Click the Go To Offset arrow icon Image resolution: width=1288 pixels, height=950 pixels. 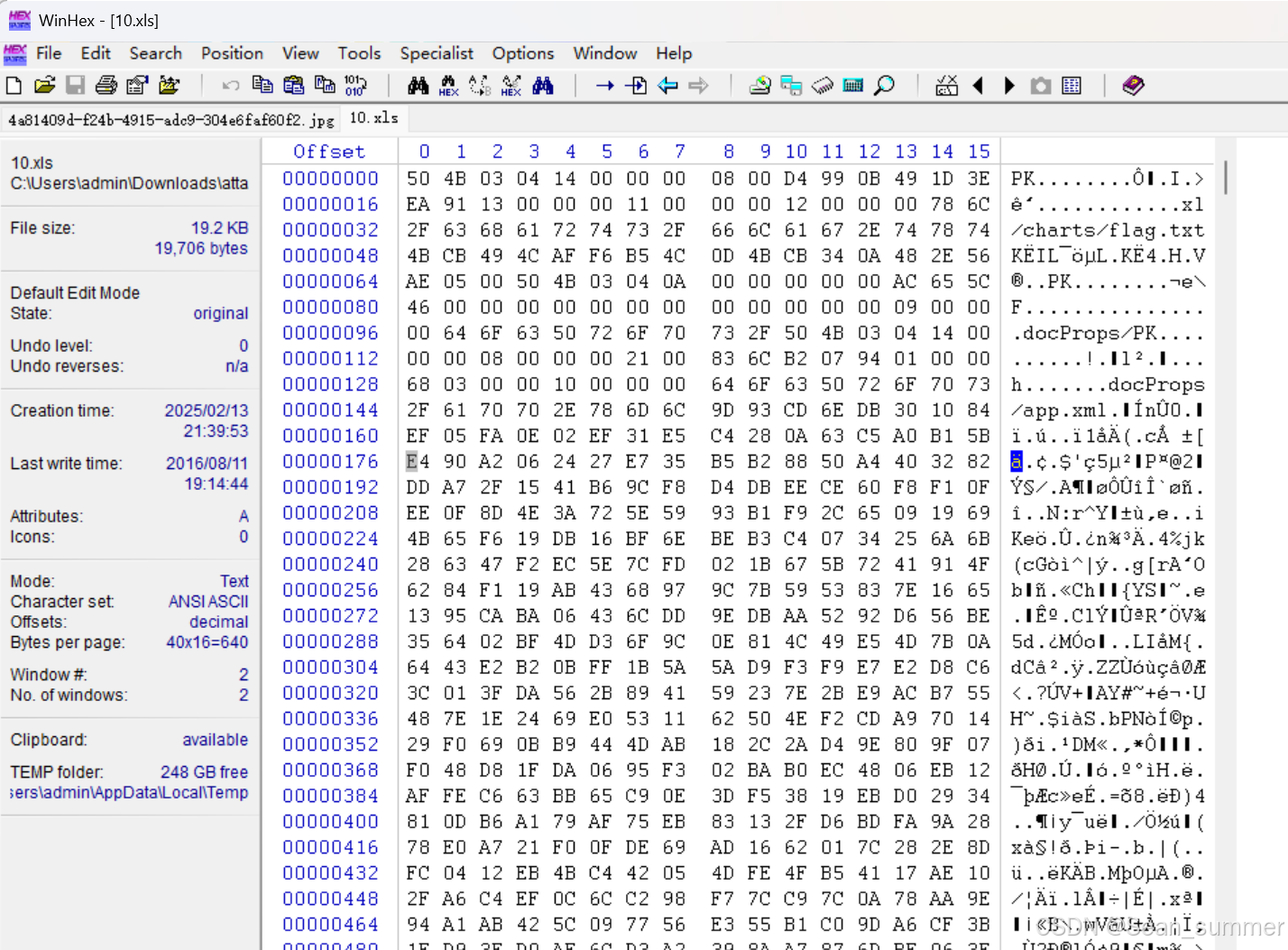coord(604,86)
